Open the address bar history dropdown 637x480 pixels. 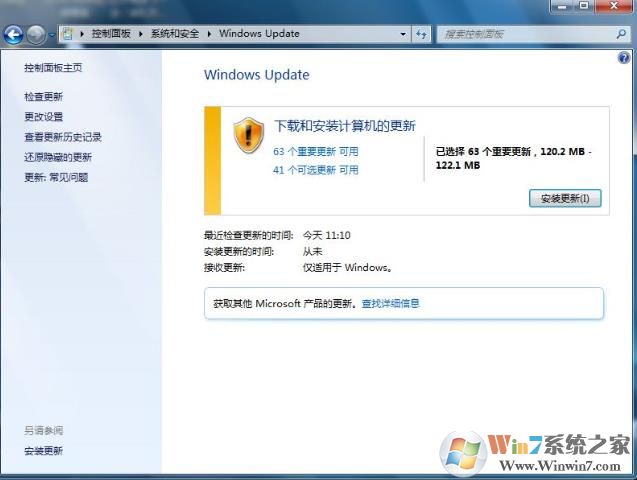point(403,34)
